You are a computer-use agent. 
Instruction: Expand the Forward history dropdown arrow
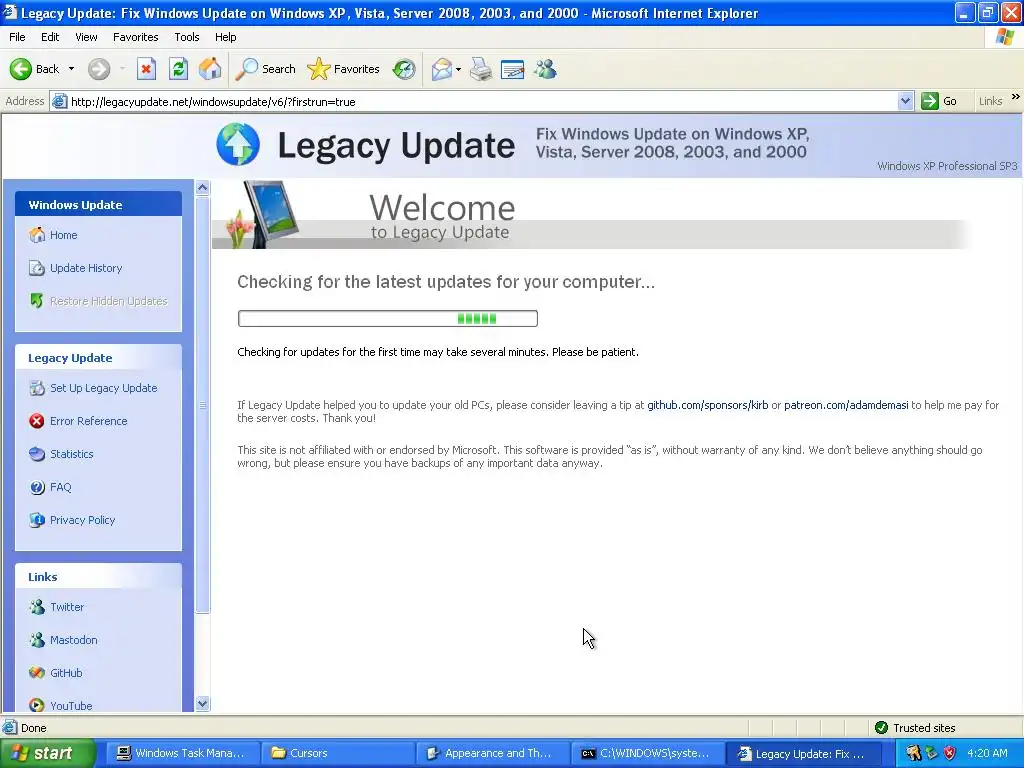122,69
